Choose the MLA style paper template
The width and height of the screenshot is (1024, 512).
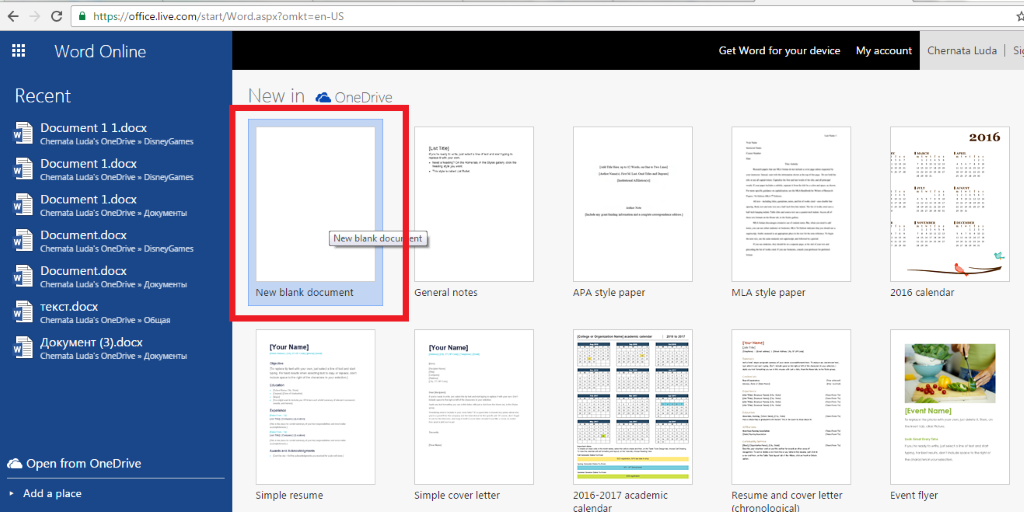tap(791, 204)
